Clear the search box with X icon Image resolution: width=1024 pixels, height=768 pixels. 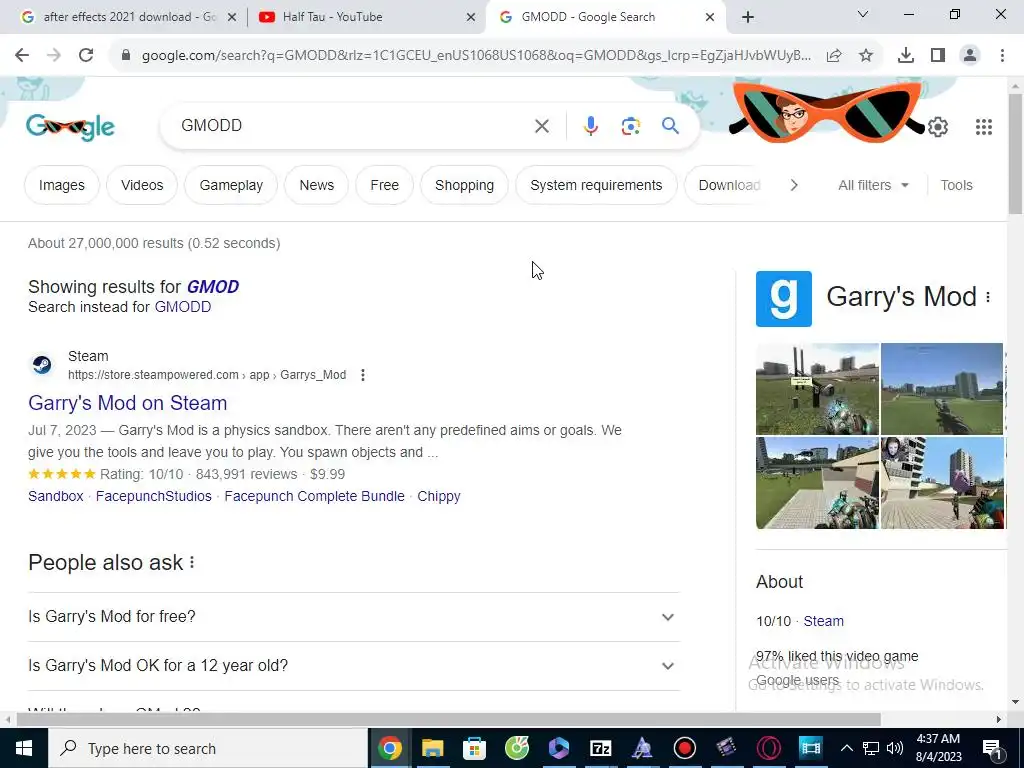click(x=542, y=125)
